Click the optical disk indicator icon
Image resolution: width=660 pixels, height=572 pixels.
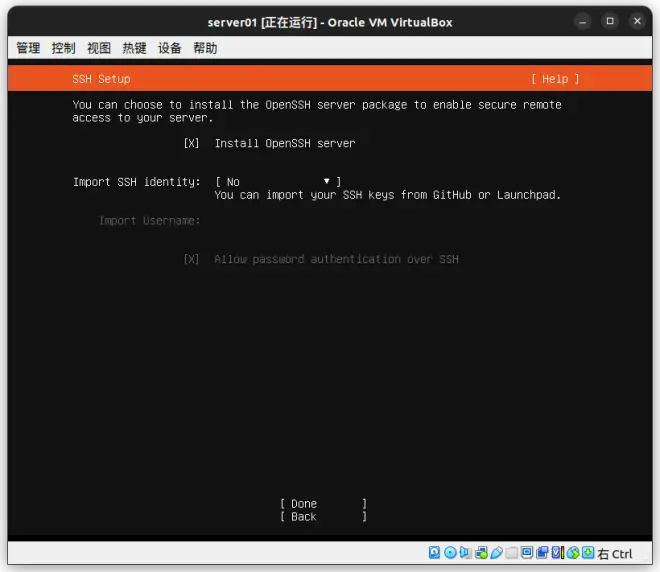click(450, 553)
